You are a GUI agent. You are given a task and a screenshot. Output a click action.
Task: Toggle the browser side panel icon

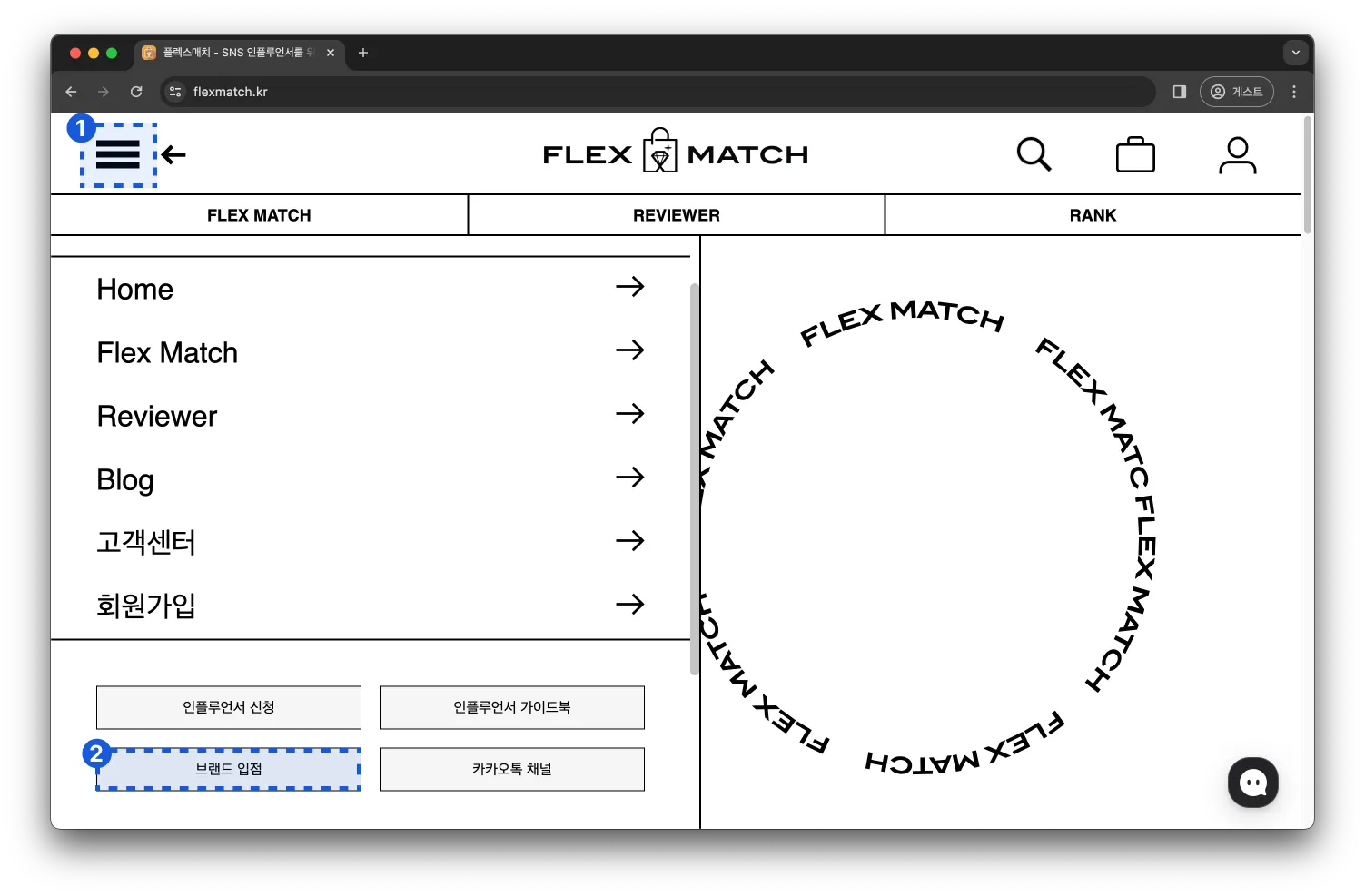[x=1180, y=92]
